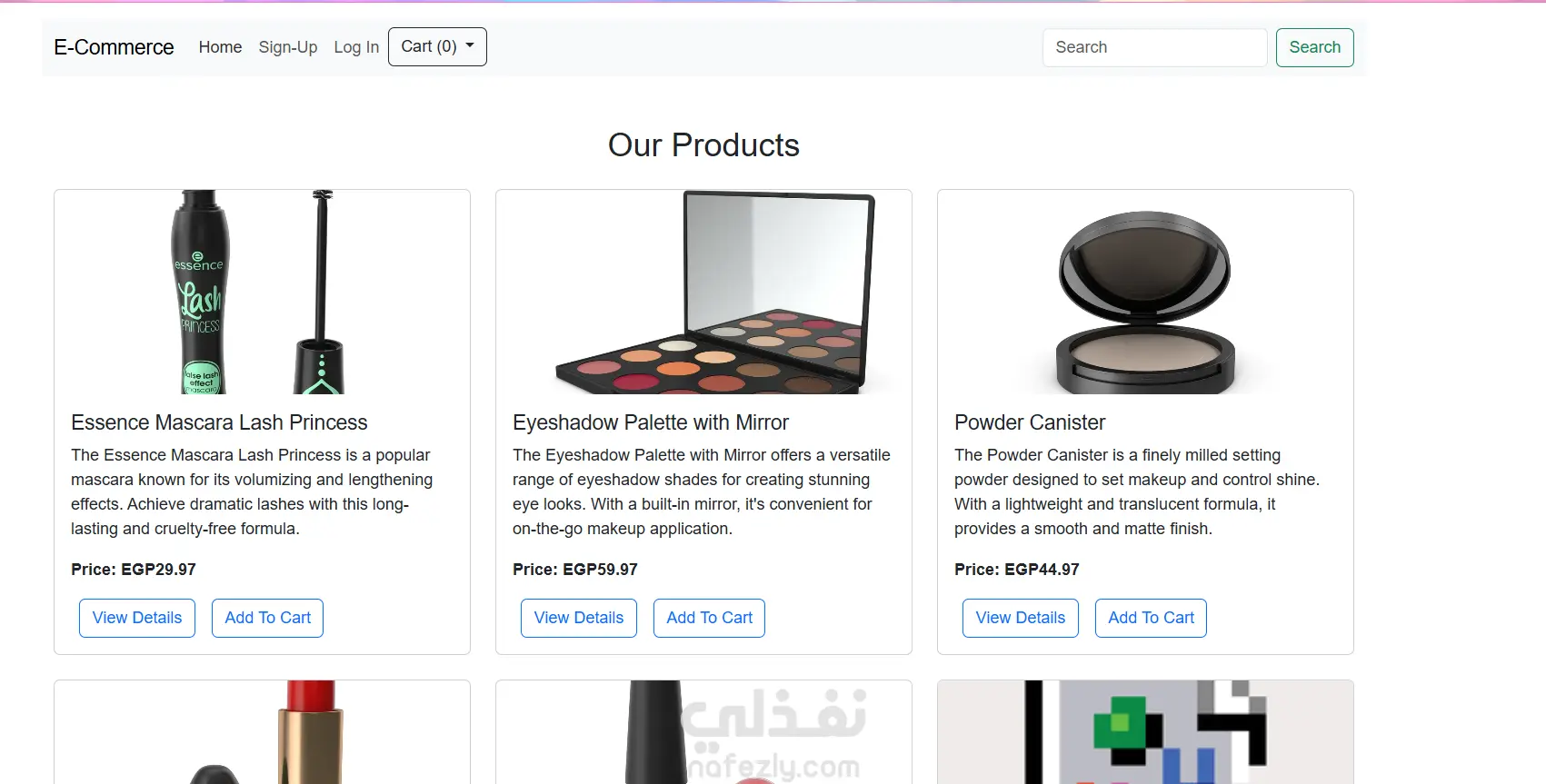
Task: Go to the Home page
Action: 220,47
